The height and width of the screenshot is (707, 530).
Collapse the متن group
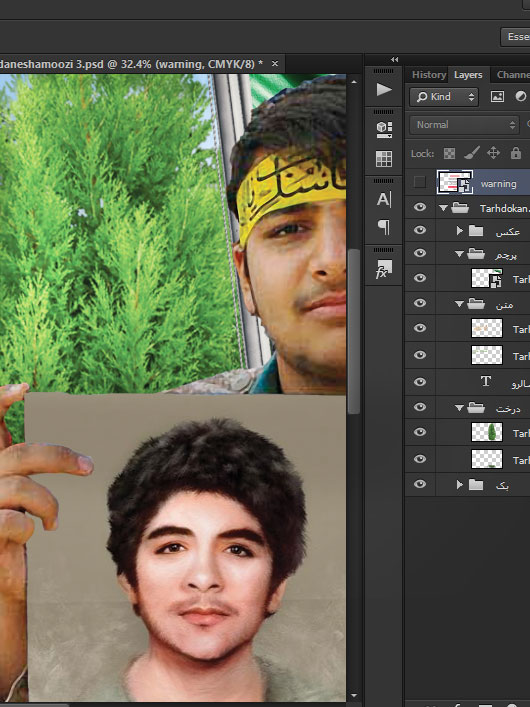pos(459,304)
